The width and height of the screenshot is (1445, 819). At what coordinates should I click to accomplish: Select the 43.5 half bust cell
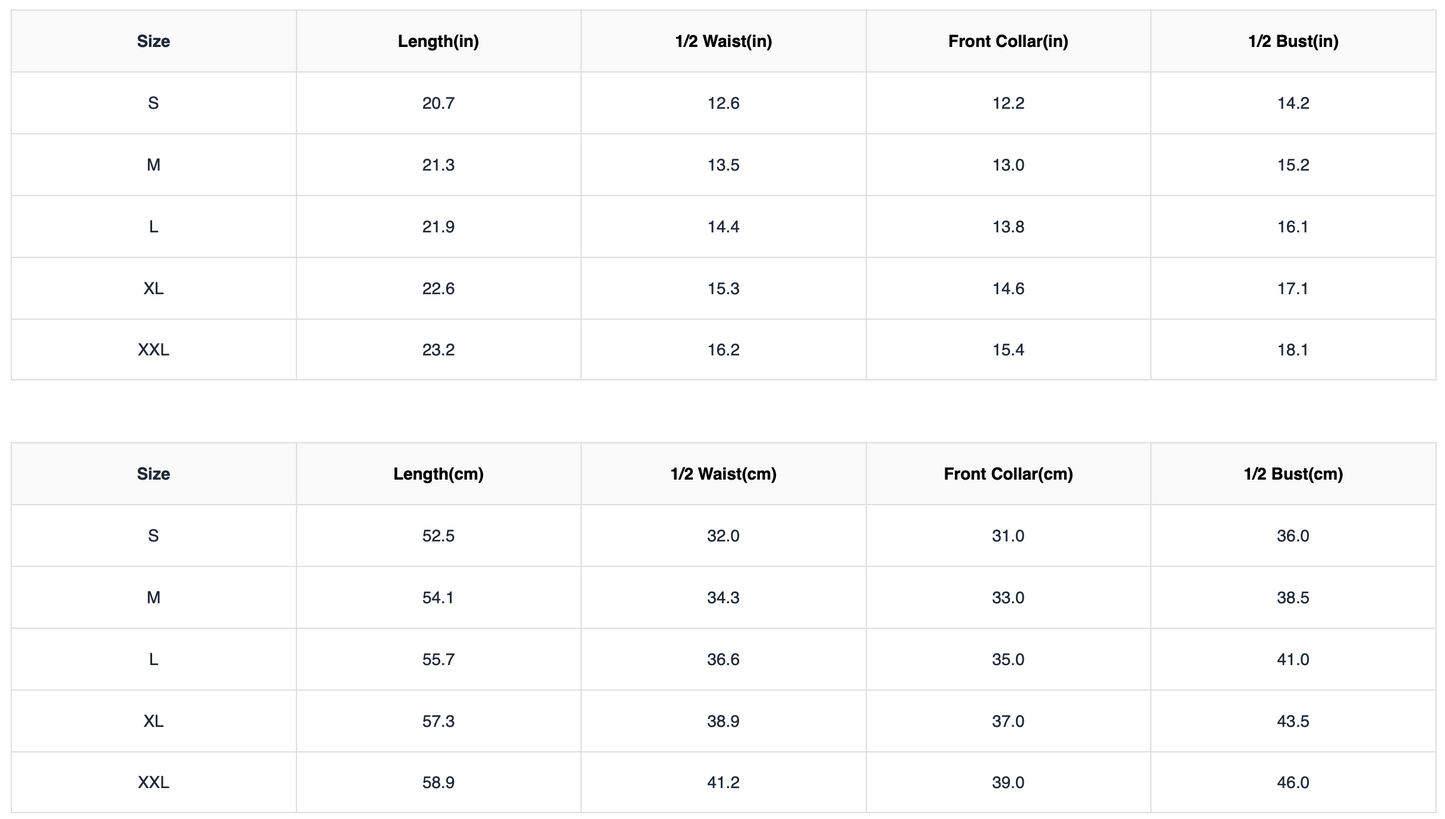coord(1293,722)
